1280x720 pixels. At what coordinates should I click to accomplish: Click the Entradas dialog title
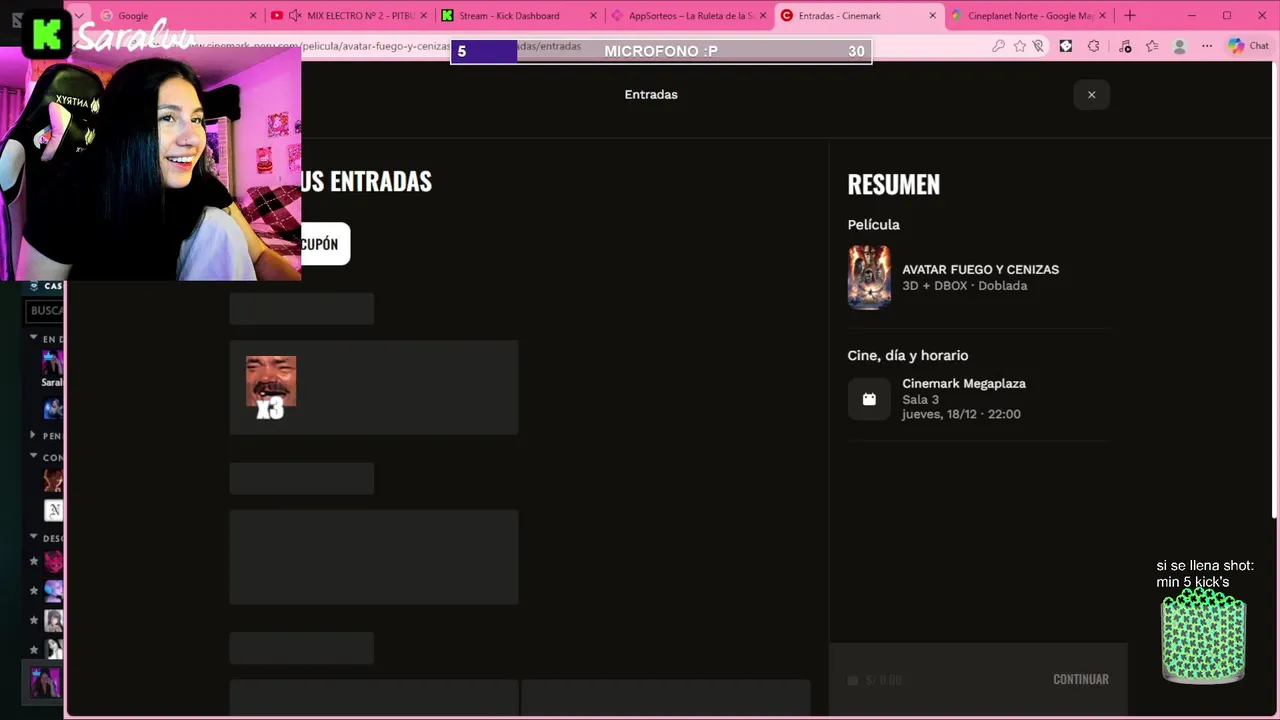tap(651, 94)
